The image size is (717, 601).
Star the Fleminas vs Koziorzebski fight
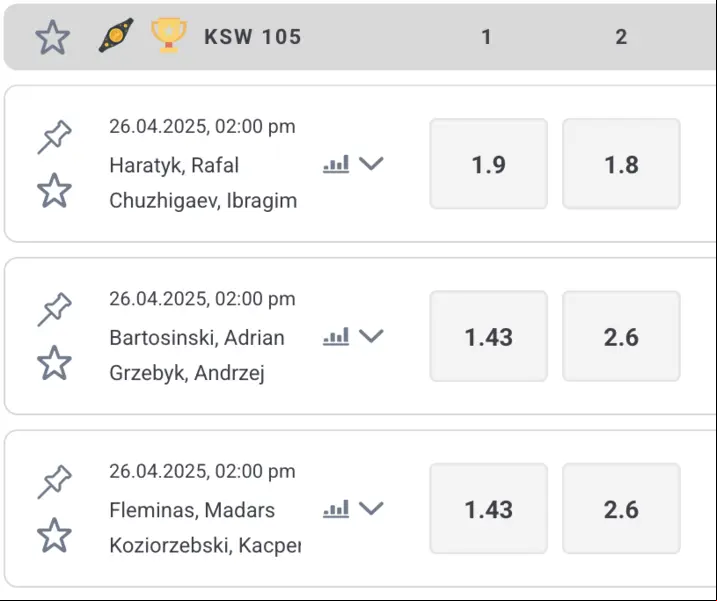coord(54,535)
